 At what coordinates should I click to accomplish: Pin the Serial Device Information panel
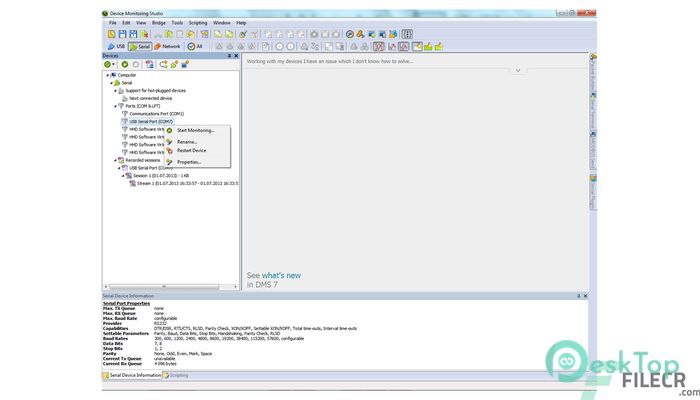pyautogui.click(x=579, y=296)
